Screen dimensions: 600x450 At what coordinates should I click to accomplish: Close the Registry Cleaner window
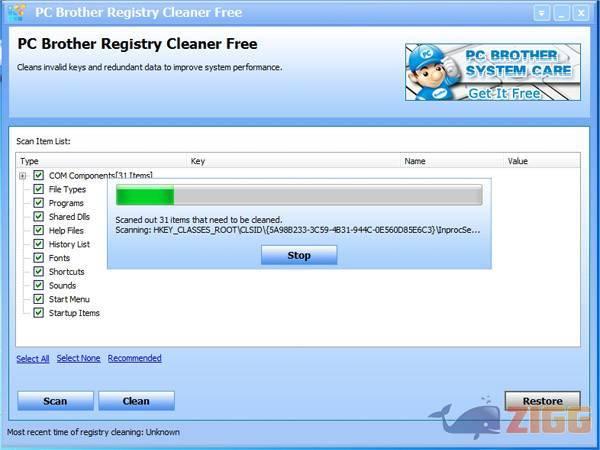(x=581, y=13)
